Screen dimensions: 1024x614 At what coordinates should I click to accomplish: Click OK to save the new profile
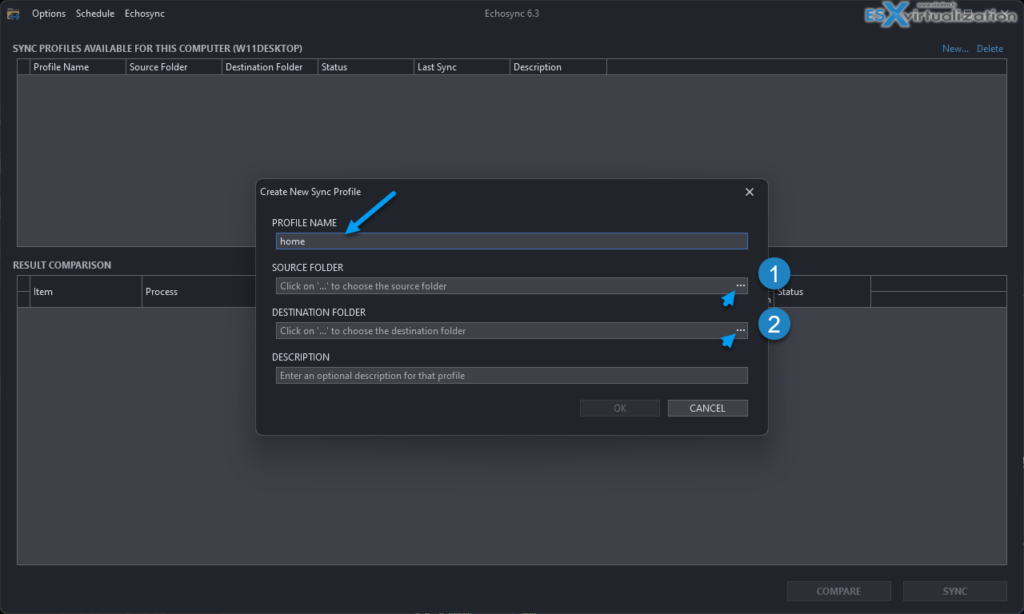click(619, 407)
